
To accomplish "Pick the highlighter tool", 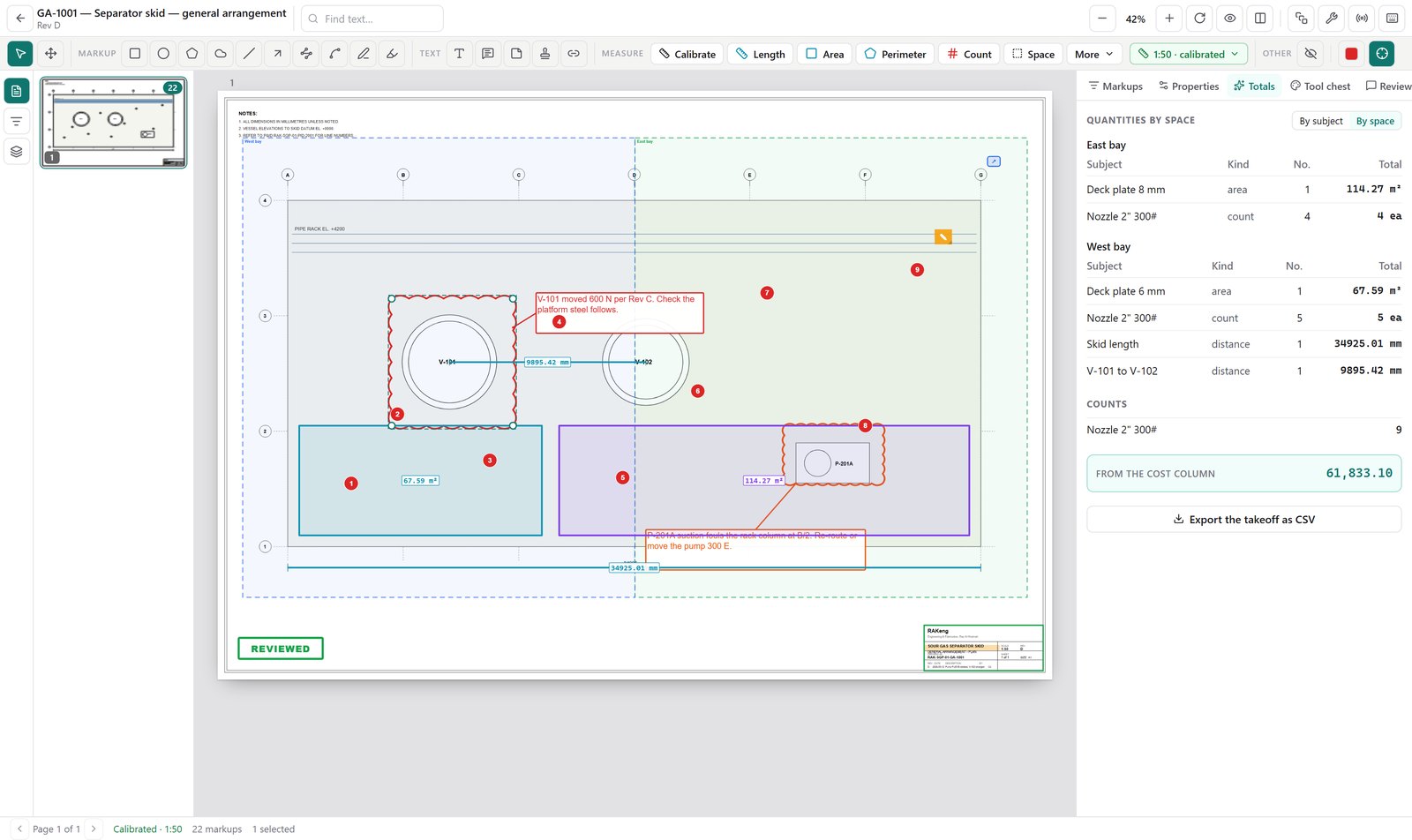I will click(392, 54).
